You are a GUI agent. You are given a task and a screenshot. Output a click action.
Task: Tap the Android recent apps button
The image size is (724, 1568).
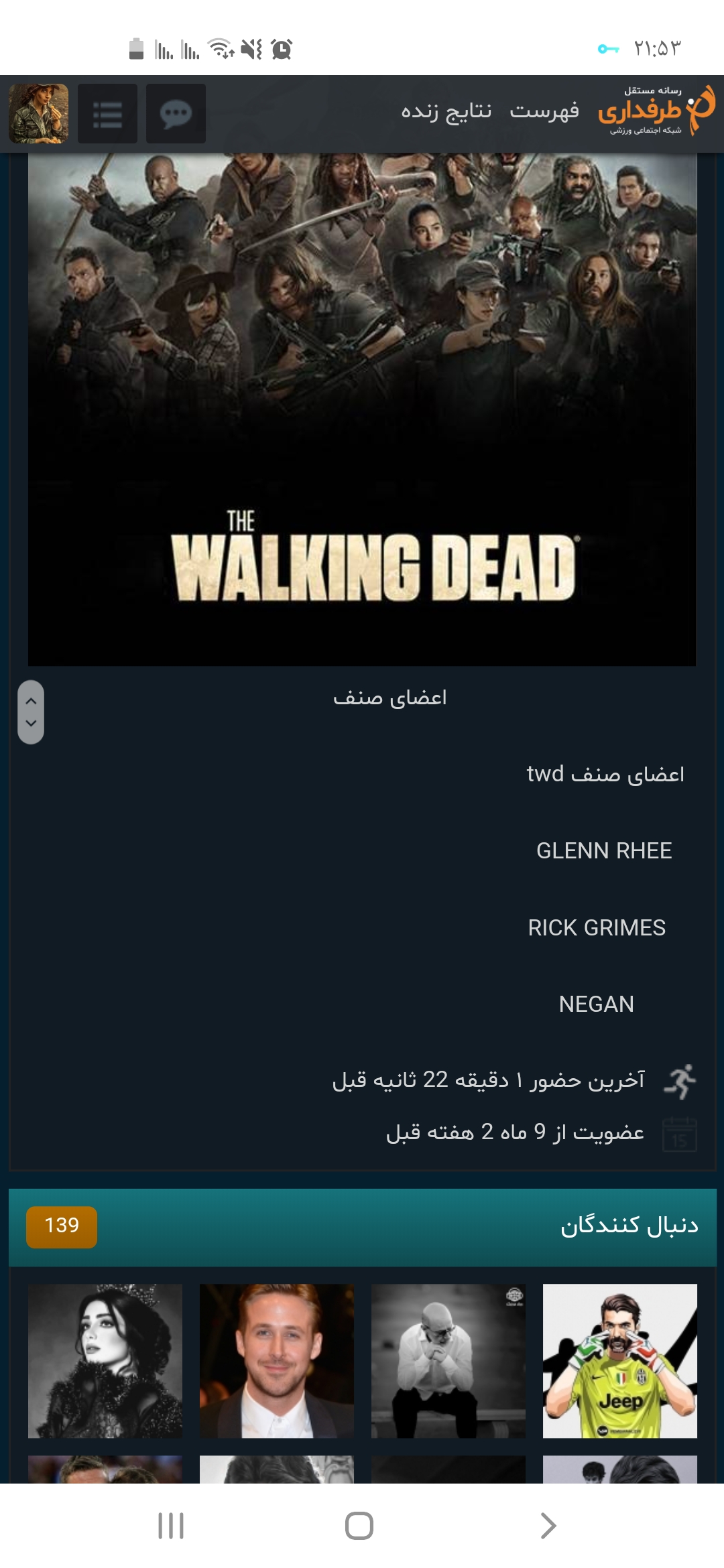pyautogui.click(x=171, y=1526)
